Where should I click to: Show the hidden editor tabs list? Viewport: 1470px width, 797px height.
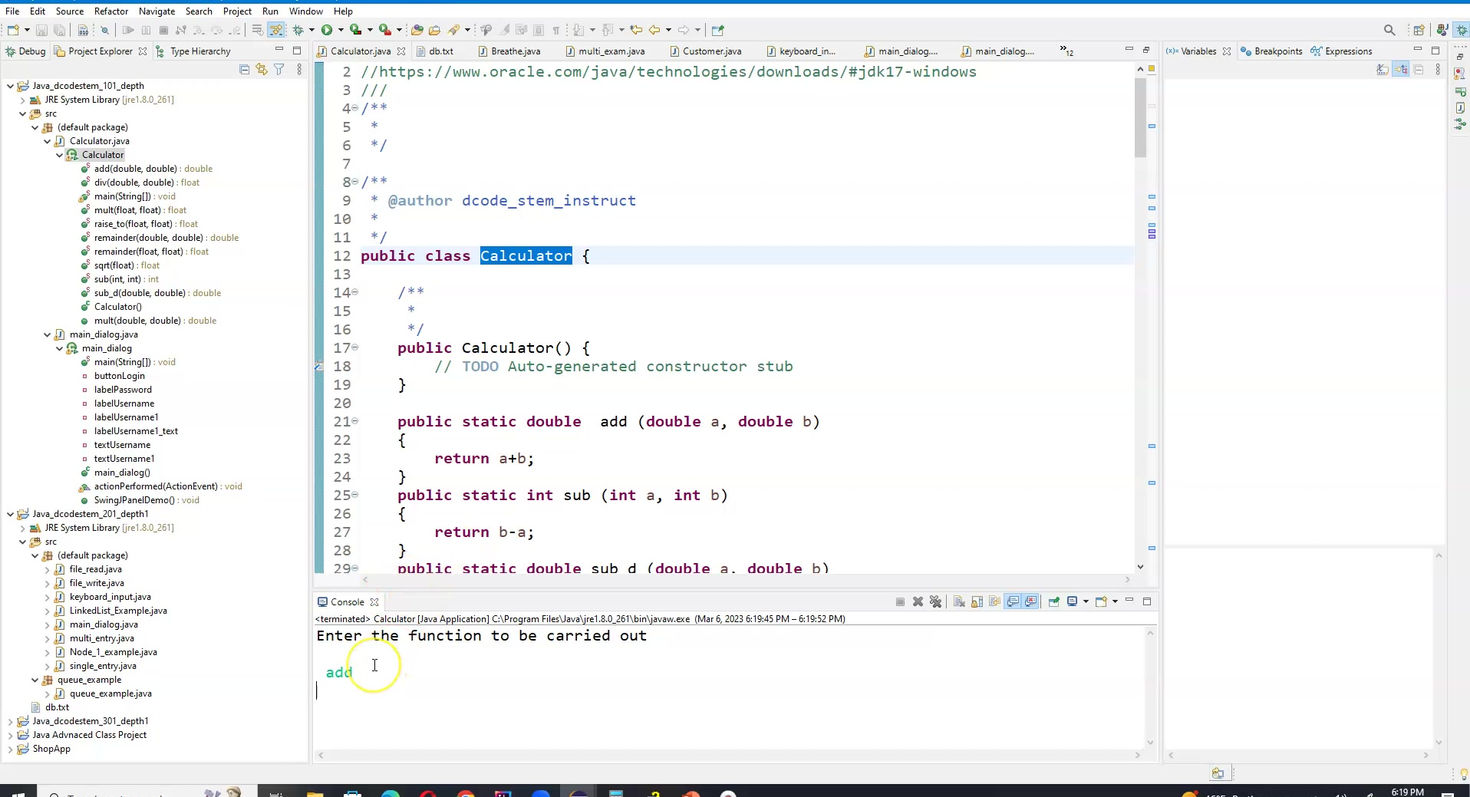click(1067, 51)
